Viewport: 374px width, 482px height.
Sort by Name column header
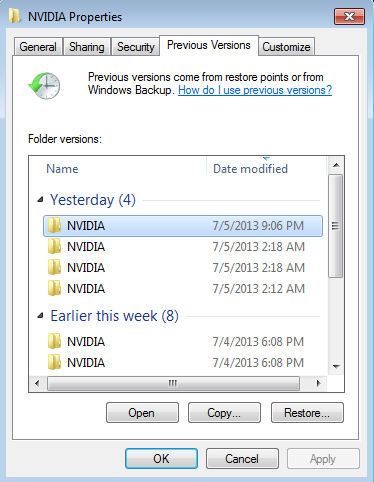(118, 168)
